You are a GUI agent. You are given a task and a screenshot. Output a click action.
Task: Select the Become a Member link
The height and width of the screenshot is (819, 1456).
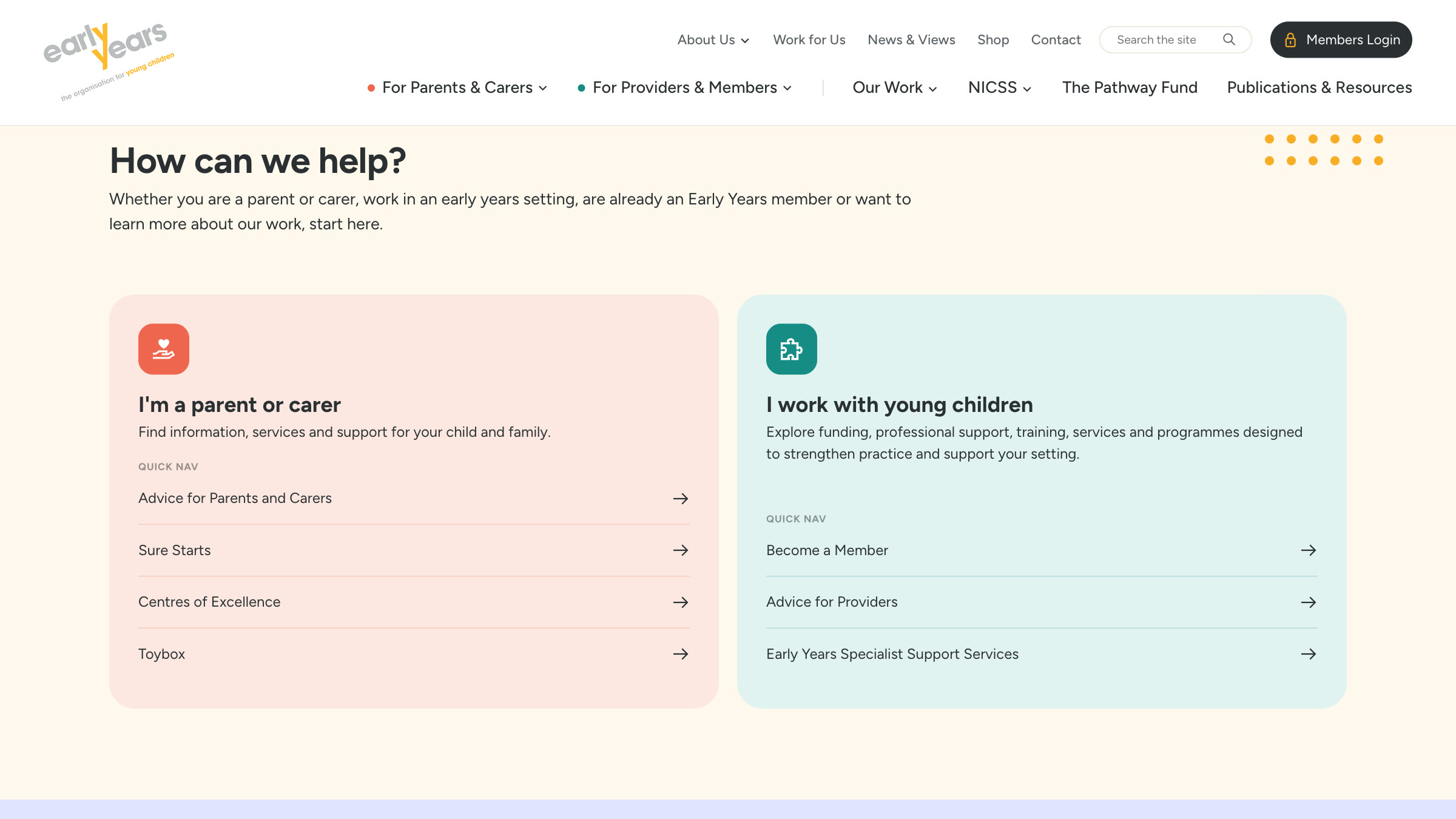[x=827, y=550]
